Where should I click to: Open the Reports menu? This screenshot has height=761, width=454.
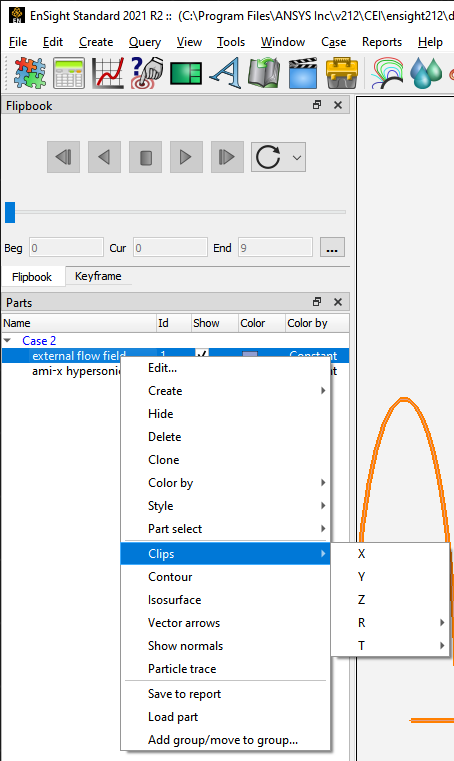[382, 42]
